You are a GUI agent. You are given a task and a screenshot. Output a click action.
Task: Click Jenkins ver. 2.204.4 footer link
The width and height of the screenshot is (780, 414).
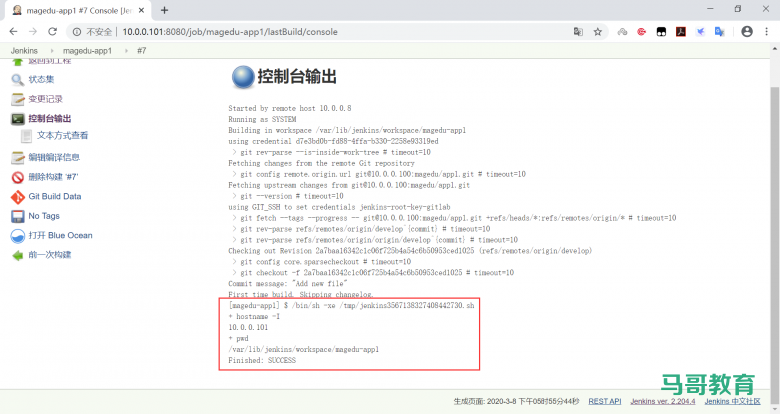tap(663, 401)
